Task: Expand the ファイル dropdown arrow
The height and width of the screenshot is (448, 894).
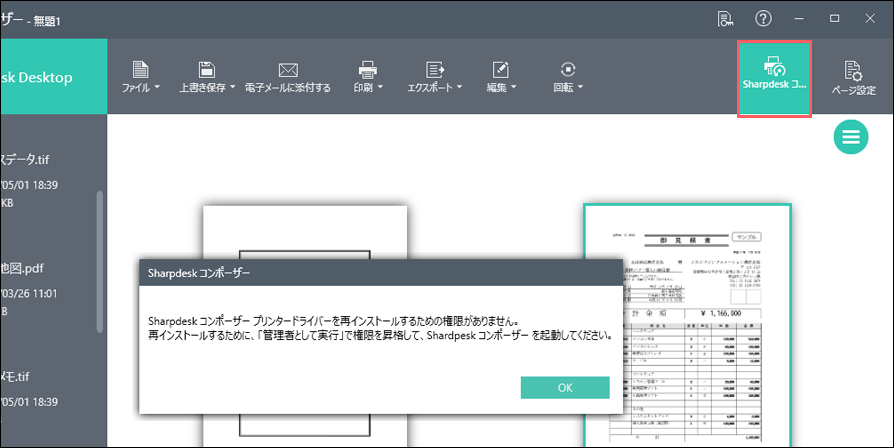Action: [x=157, y=87]
